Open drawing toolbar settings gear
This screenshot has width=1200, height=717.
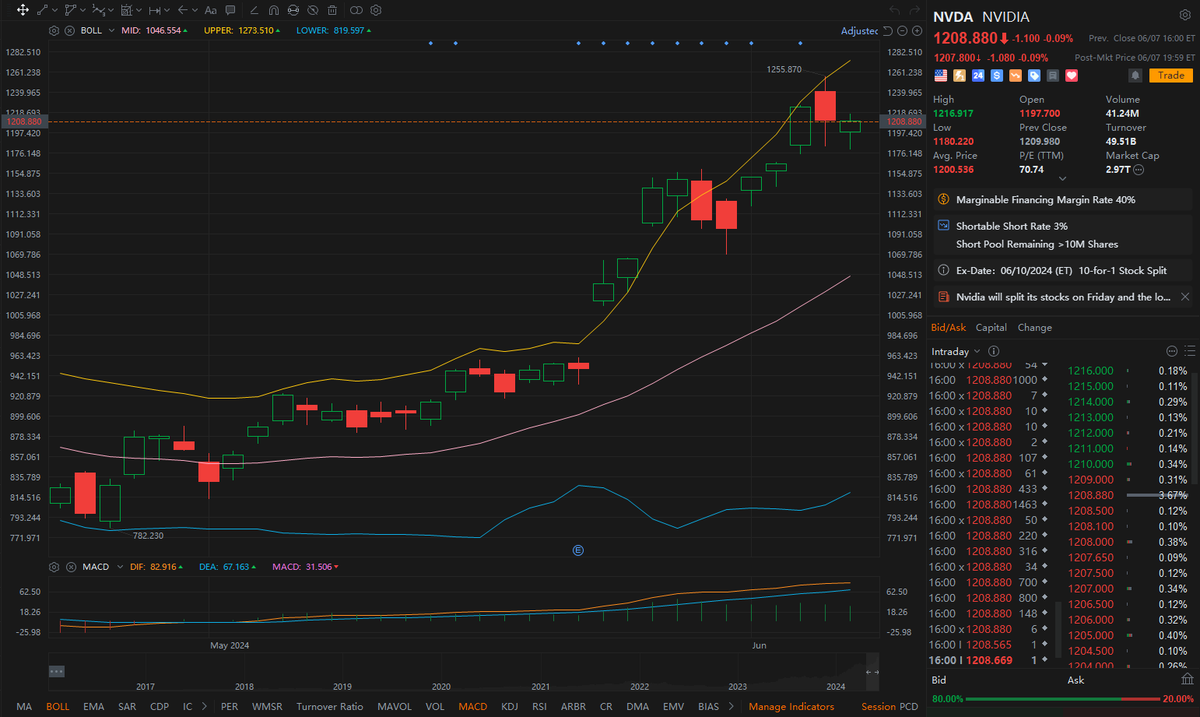(376, 10)
